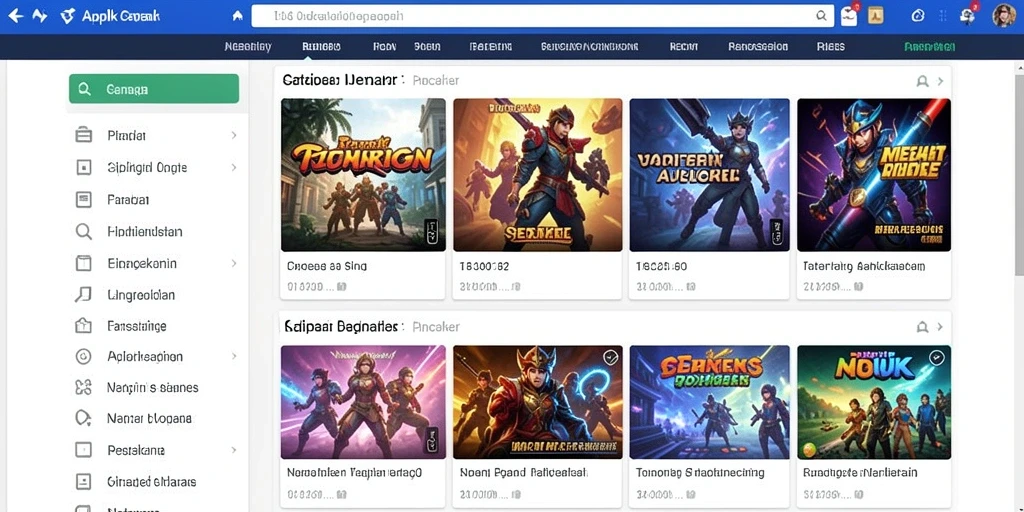Viewport: 1024px width, 512px height.
Task: Expand the Siplnigrd Ongte chevron
Action: coord(234,167)
